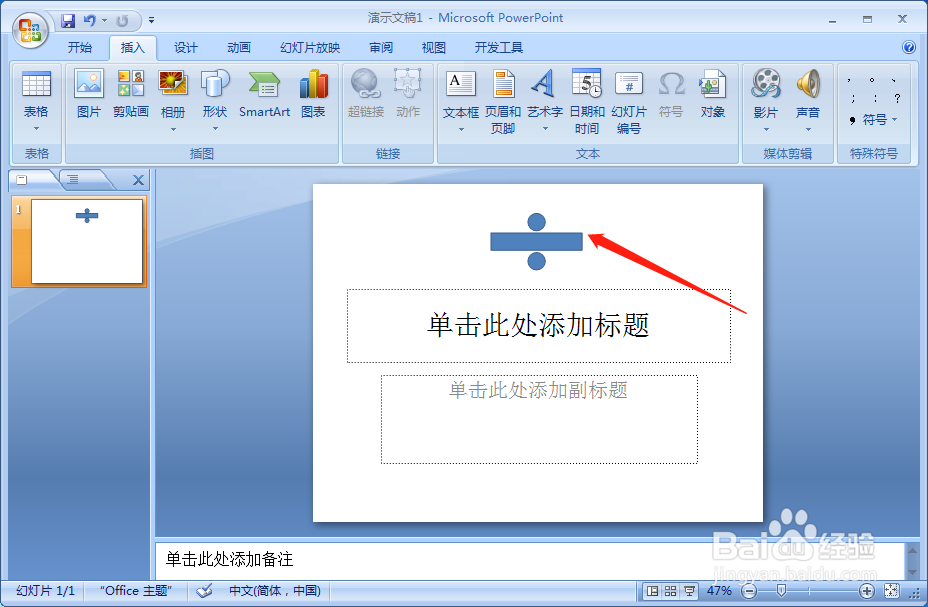928x607 pixels.
Task: Open PowerPoint help question mark
Action: tap(908, 47)
